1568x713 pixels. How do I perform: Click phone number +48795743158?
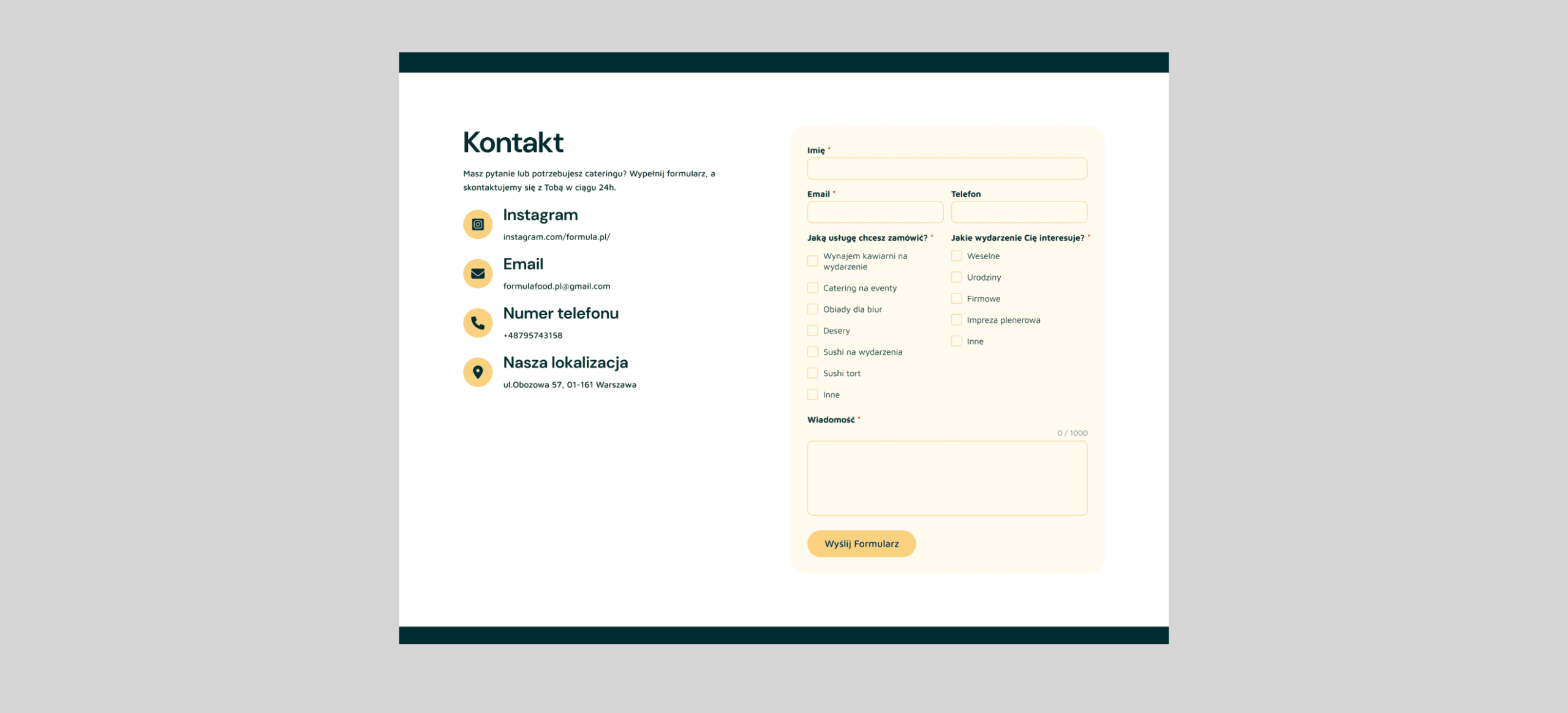(532, 336)
